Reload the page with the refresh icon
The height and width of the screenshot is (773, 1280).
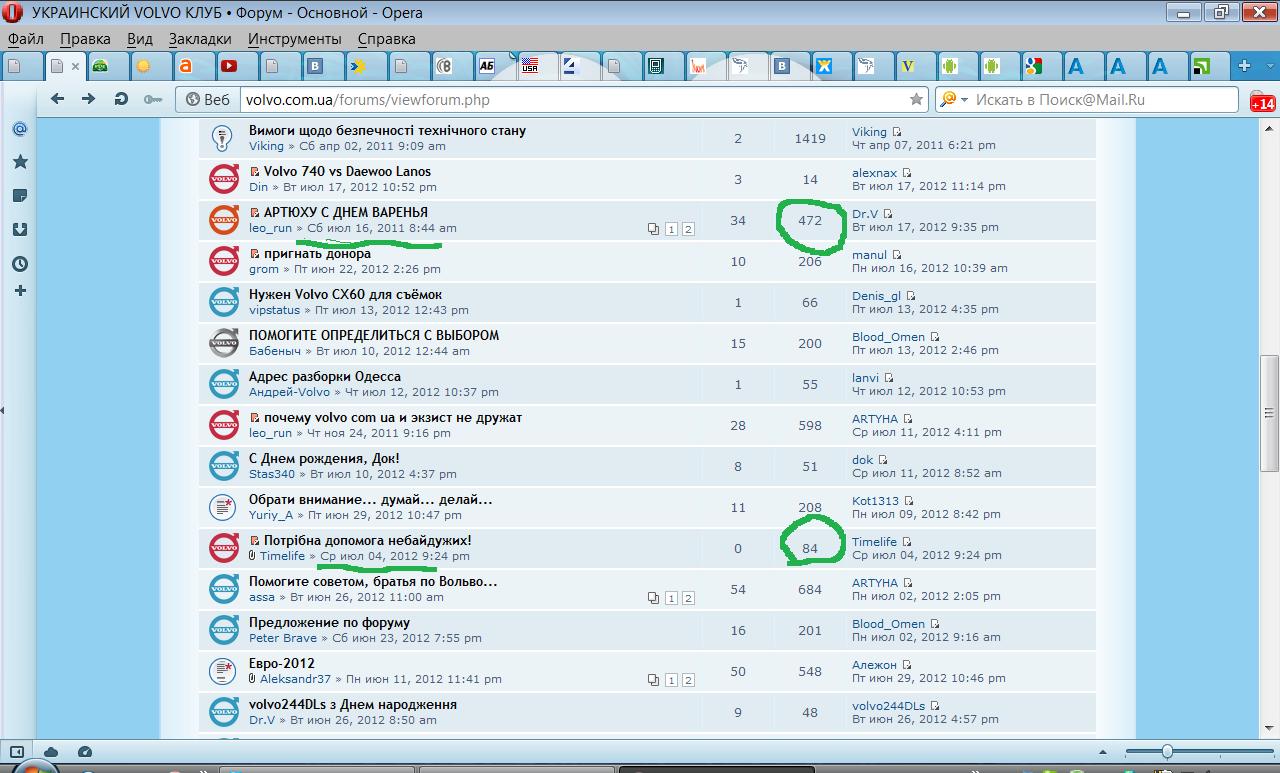click(x=121, y=99)
